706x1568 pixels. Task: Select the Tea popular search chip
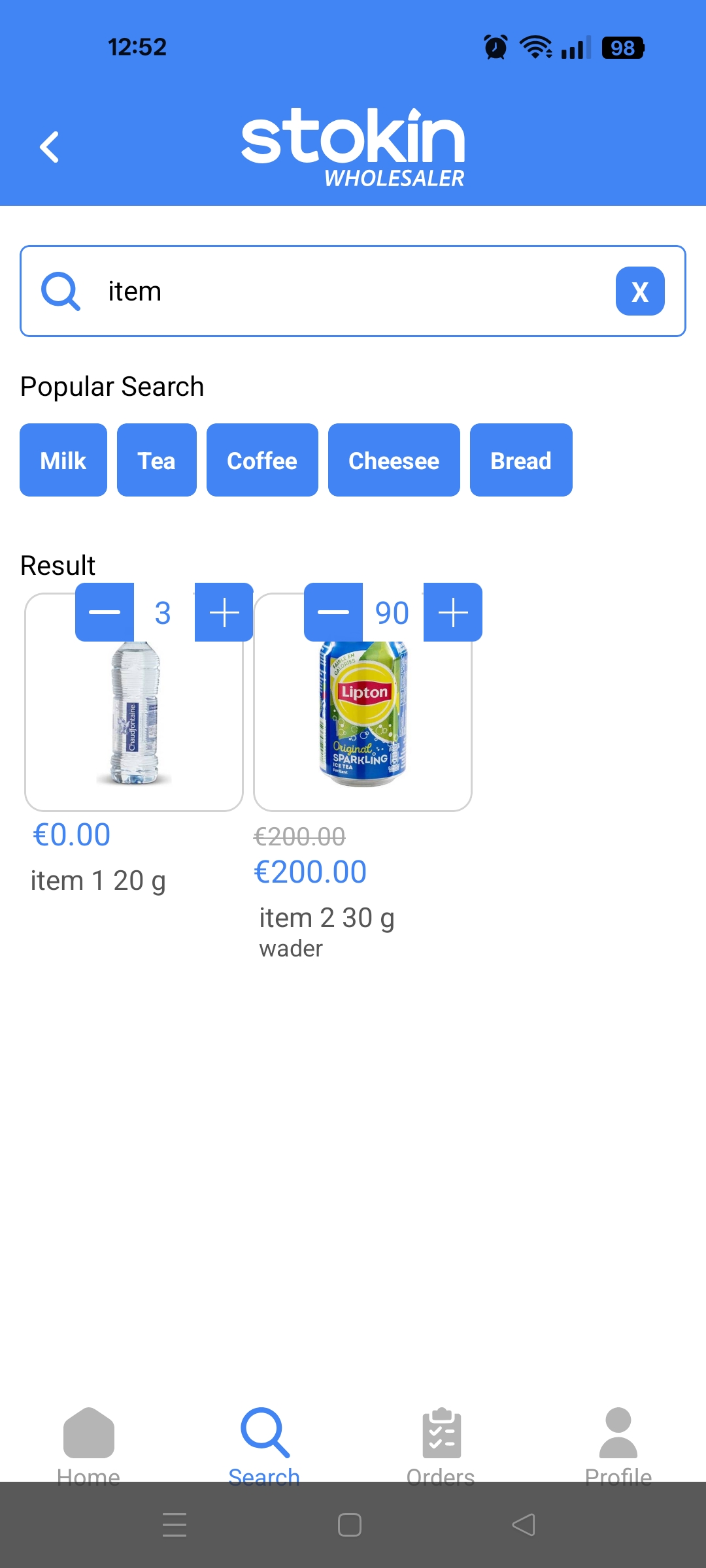157,461
